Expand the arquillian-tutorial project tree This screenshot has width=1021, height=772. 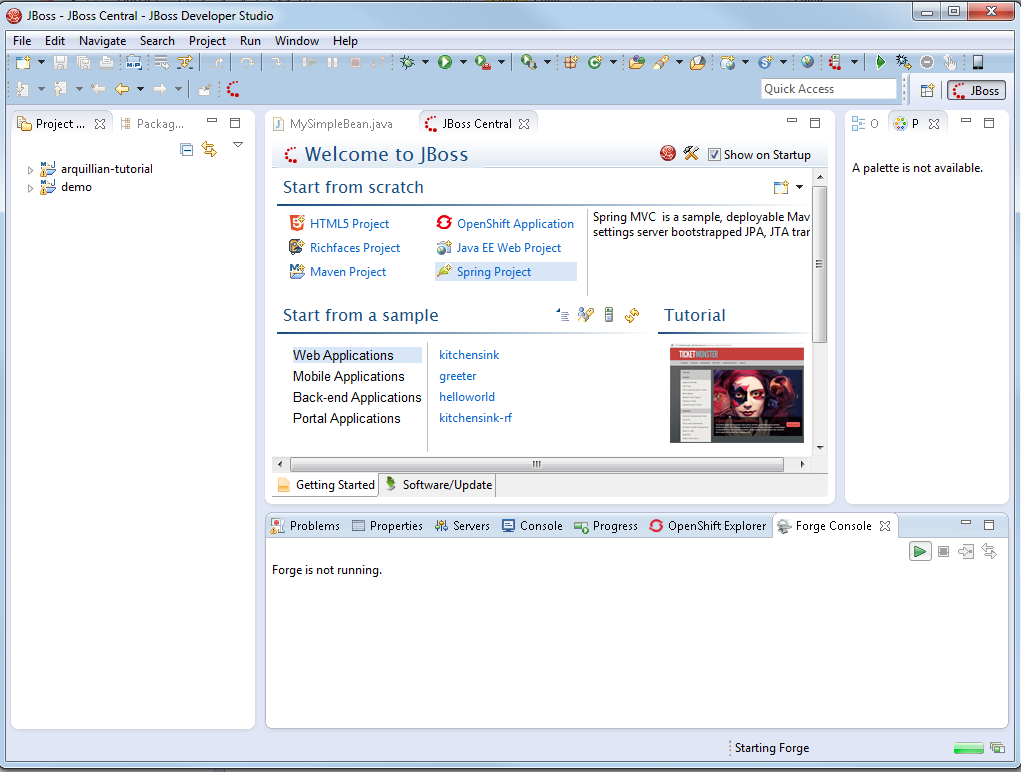coord(30,170)
